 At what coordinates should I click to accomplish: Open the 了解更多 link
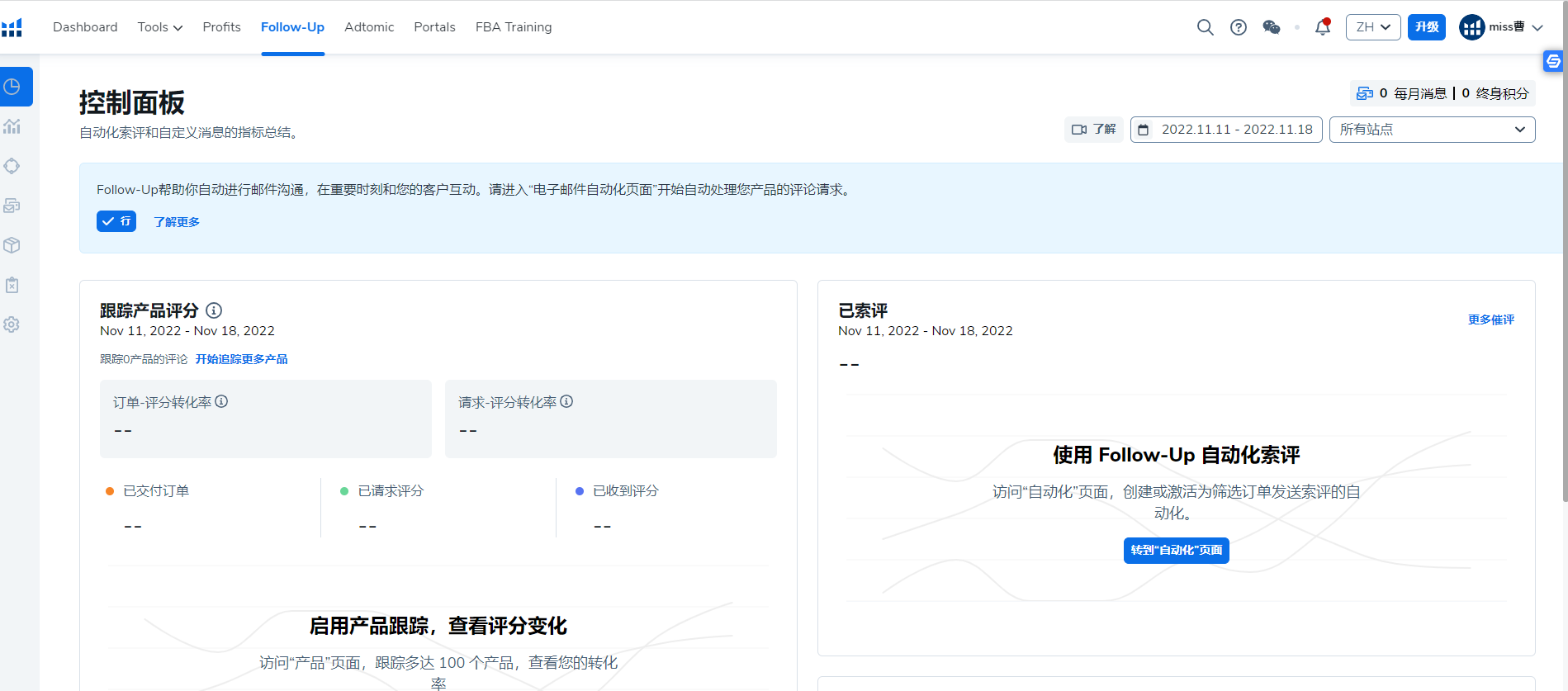pyautogui.click(x=177, y=222)
